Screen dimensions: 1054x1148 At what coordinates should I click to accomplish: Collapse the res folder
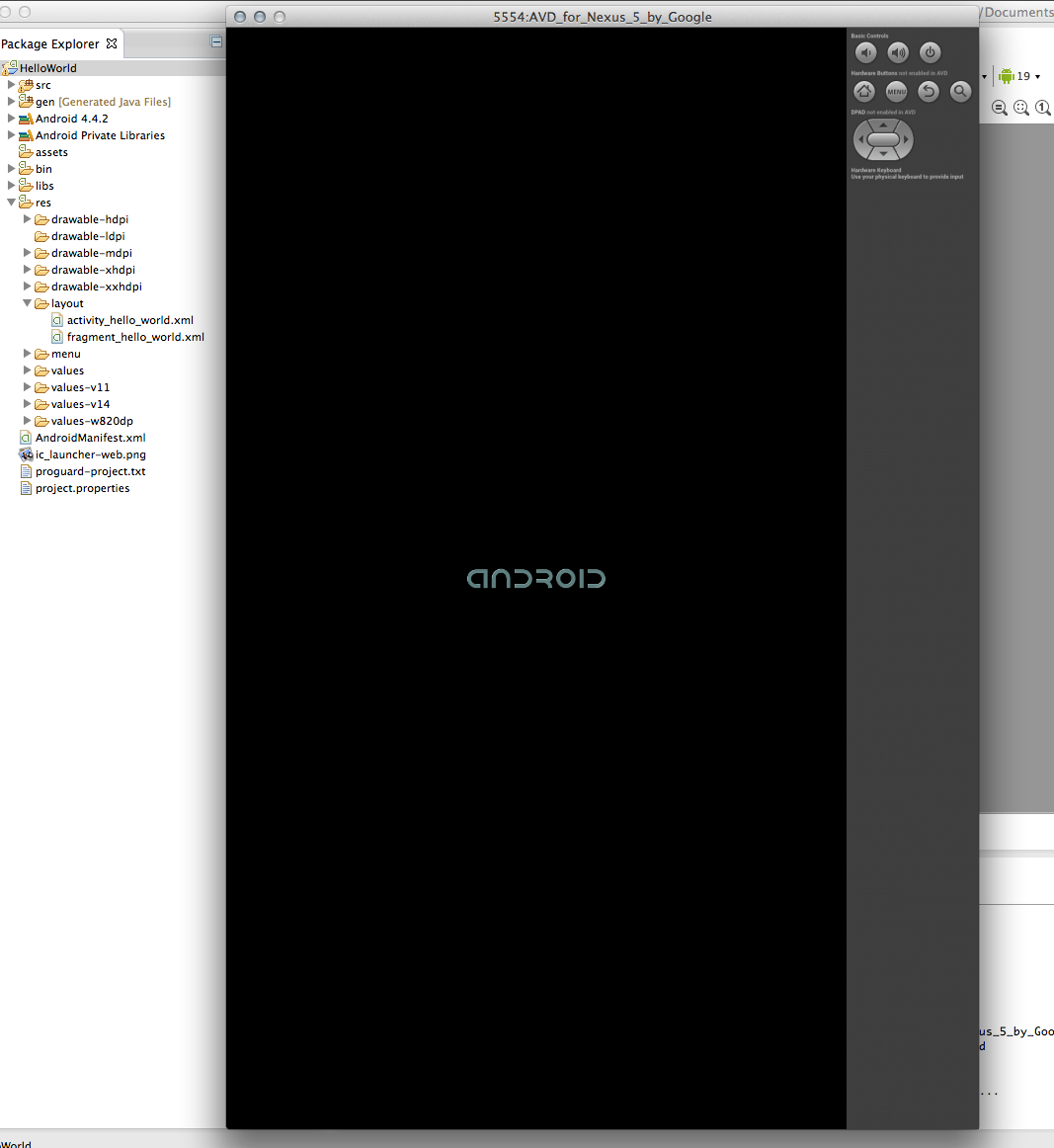pos(11,203)
